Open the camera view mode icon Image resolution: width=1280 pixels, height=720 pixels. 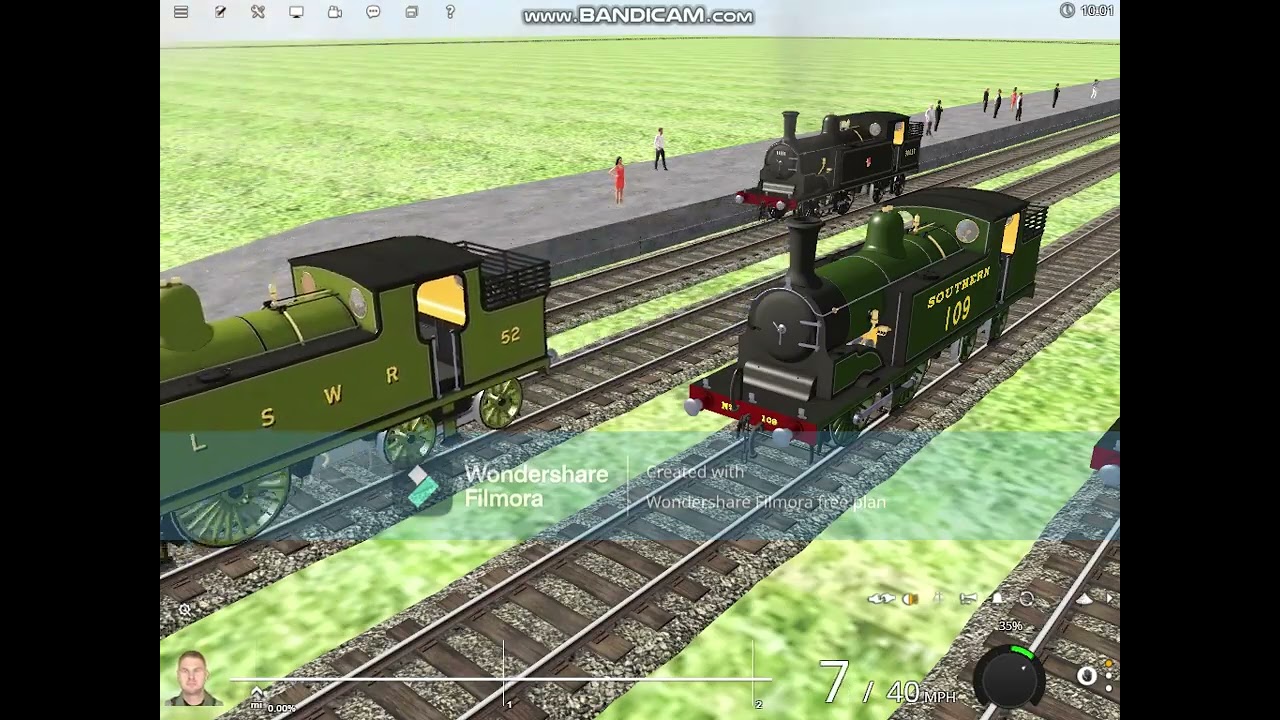coord(335,12)
